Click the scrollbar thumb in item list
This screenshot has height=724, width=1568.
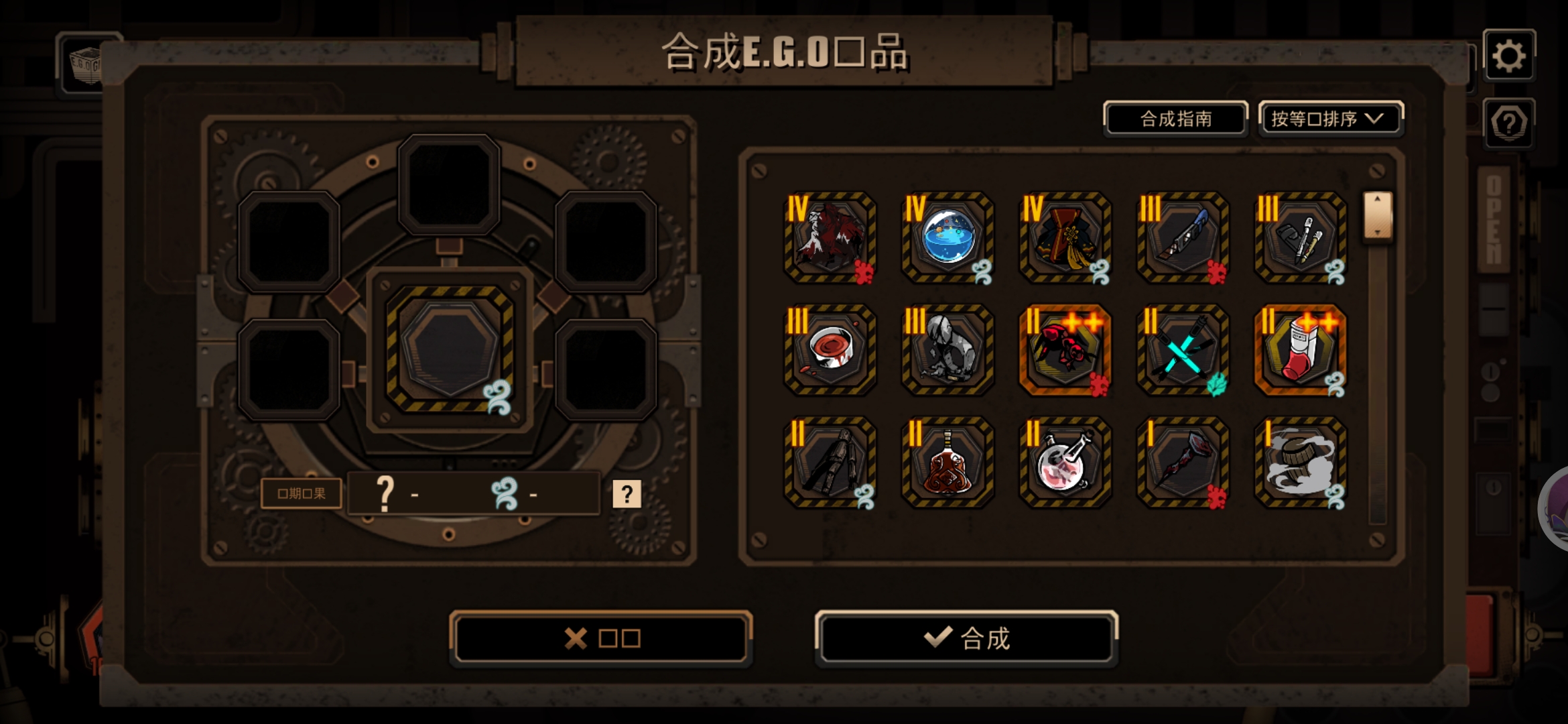pyautogui.click(x=1378, y=215)
